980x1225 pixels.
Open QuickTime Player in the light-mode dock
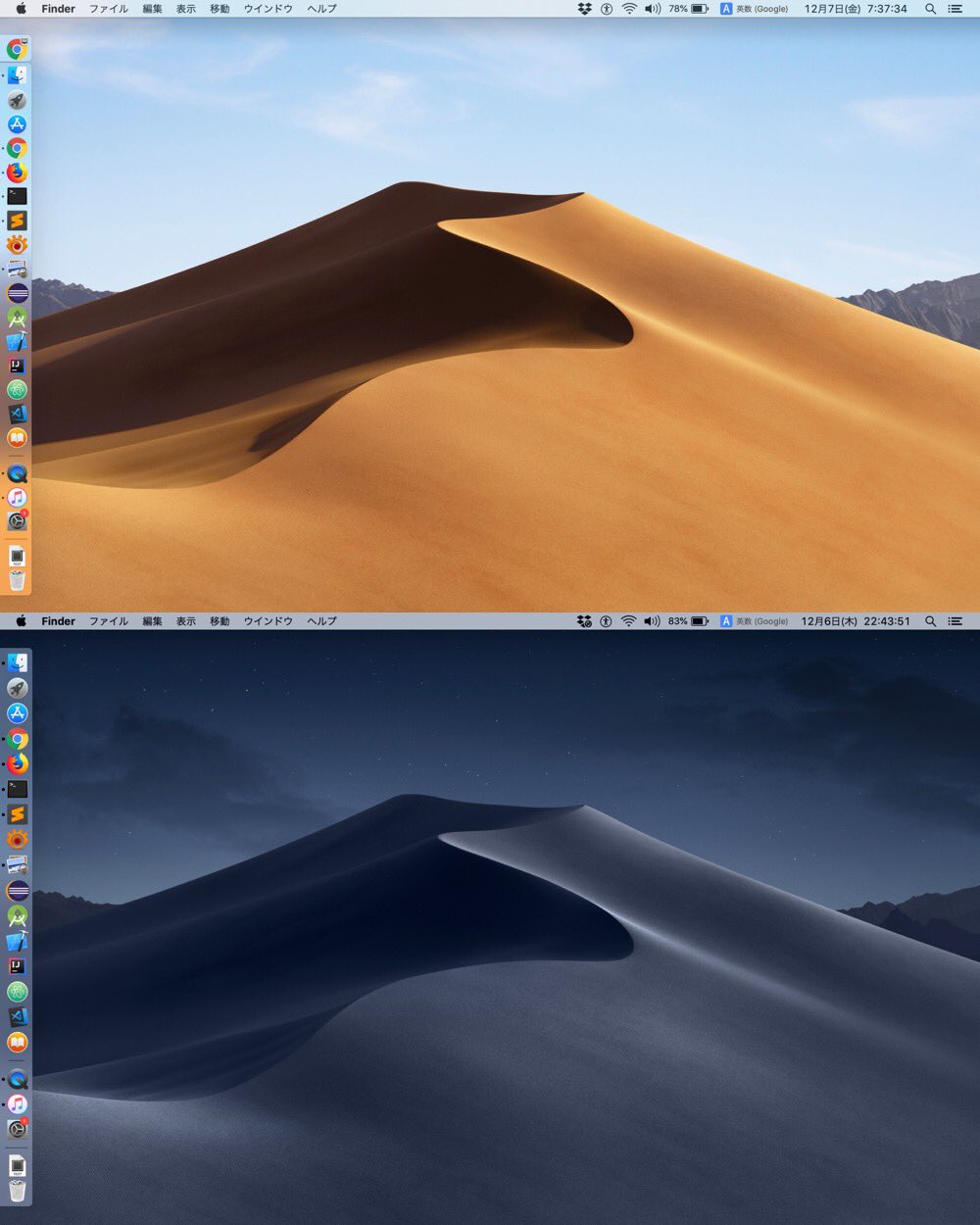coord(17,473)
